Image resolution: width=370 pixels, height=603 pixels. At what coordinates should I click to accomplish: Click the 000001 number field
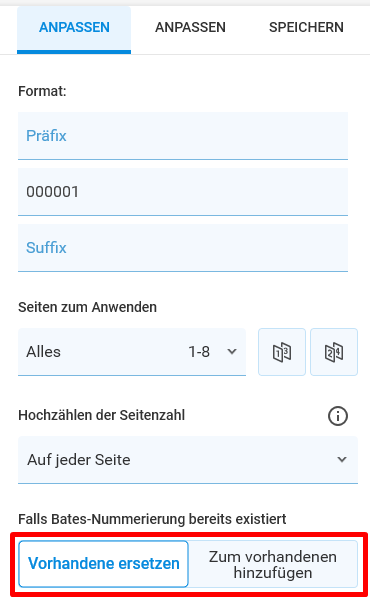click(x=183, y=192)
